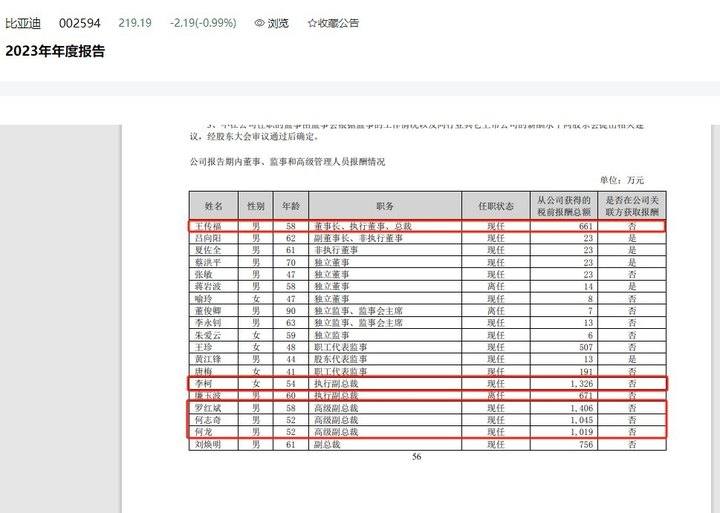
Task: Click the name 李柯
Action: [203, 383]
